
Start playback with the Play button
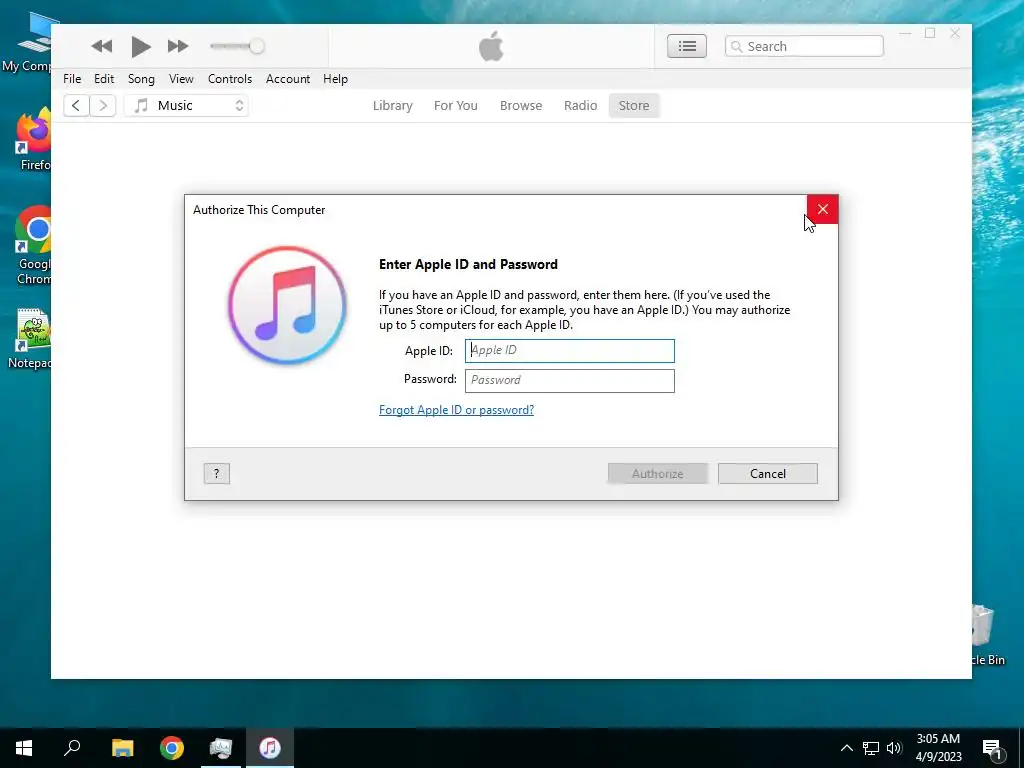coord(140,46)
